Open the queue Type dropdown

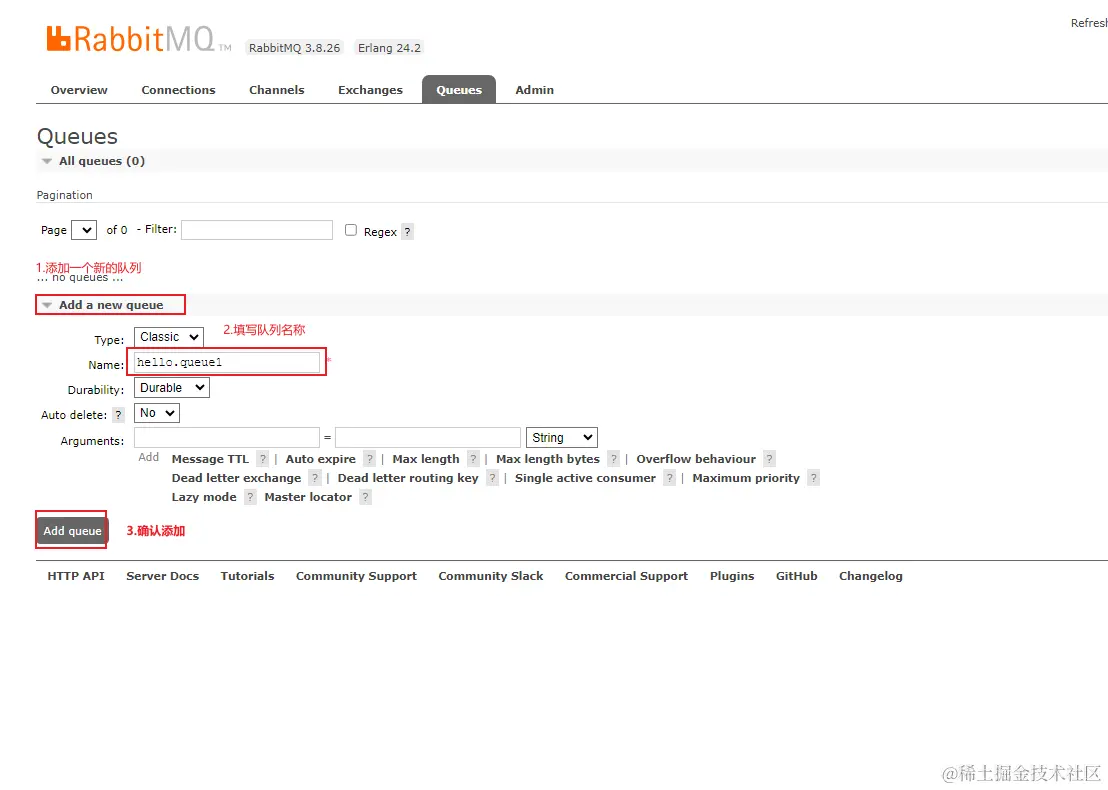click(x=169, y=337)
